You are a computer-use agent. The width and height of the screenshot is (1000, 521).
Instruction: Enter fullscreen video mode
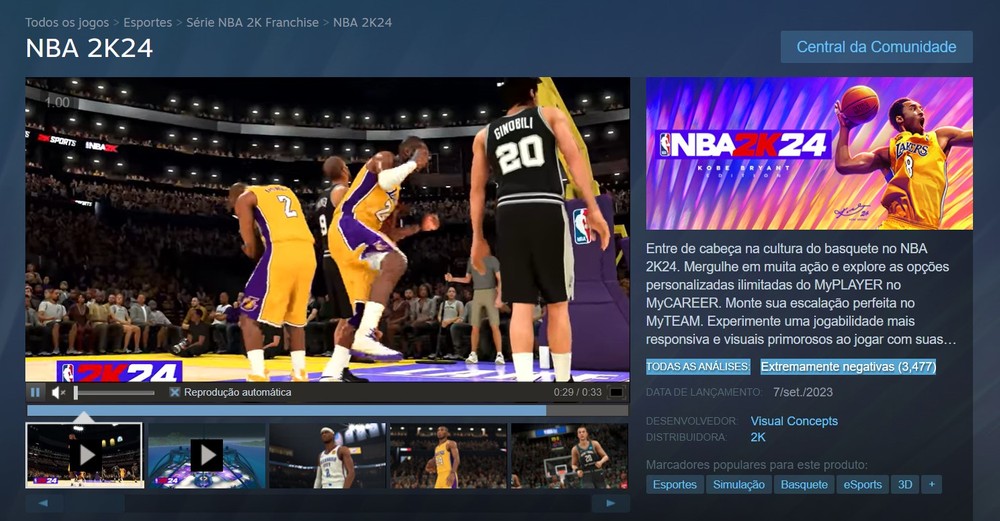click(617, 392)
